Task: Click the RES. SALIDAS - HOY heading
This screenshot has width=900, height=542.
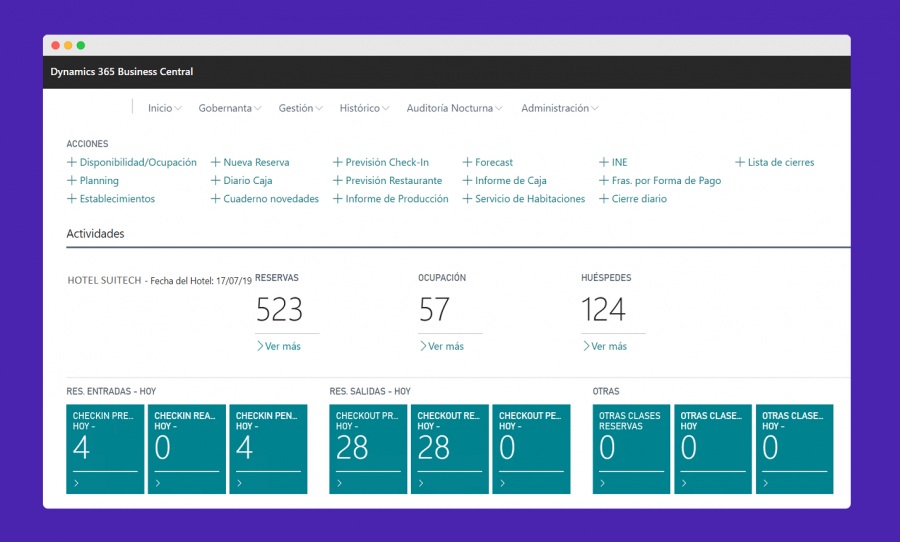Action: (x=370, y=392)
